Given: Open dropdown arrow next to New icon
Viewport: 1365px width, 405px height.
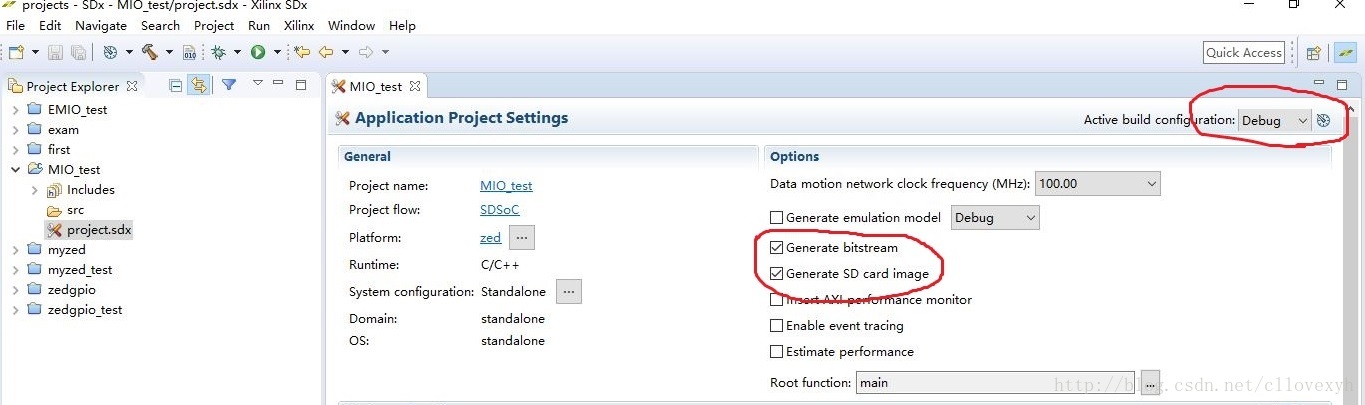Looking at the screenshot, I should (x=36, y=52).
